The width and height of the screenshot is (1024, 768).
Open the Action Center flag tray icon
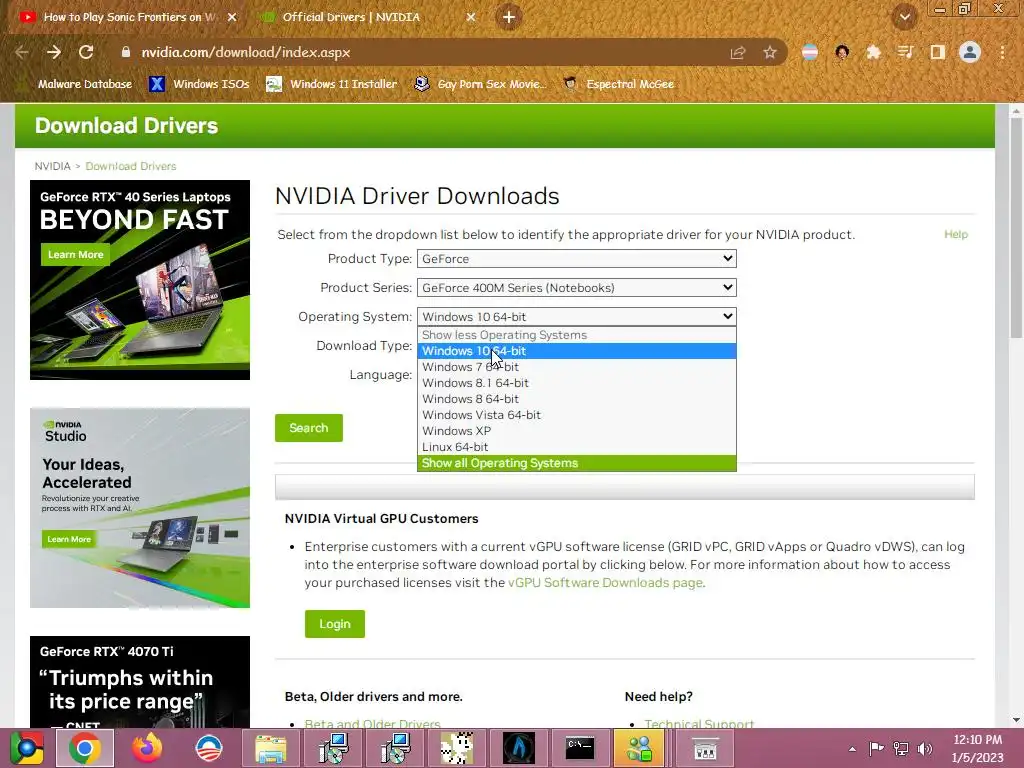click(x=876, y=749)
